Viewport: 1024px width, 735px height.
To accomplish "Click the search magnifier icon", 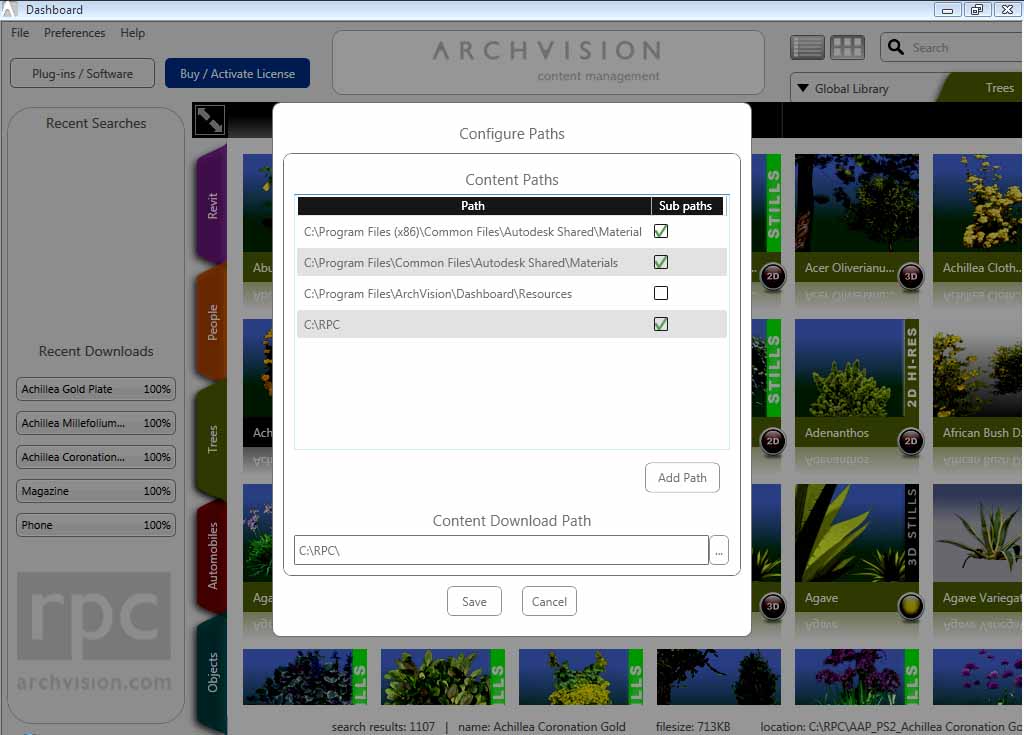I will click(894, 47).
